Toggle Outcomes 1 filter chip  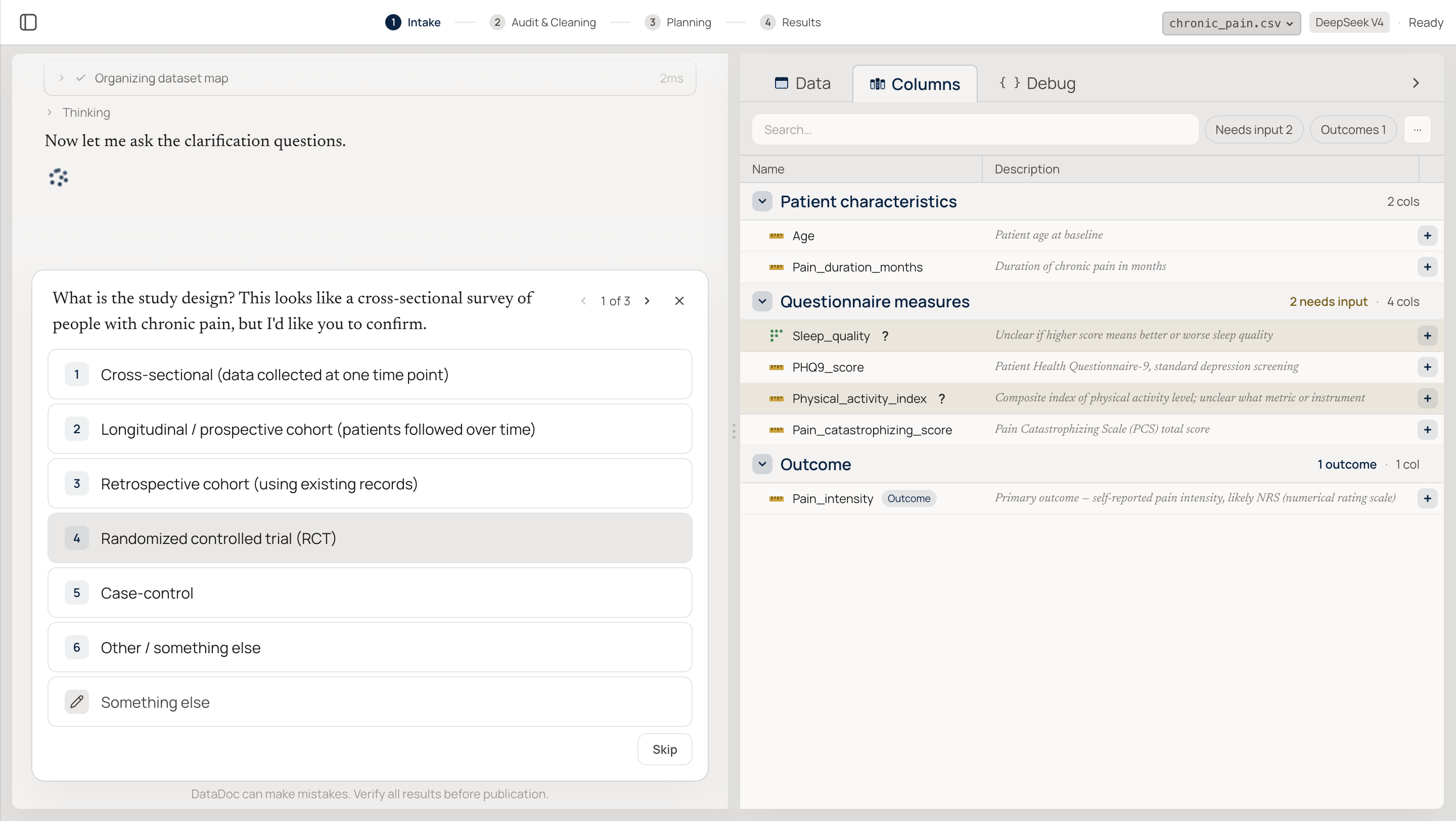(1353, 129)
